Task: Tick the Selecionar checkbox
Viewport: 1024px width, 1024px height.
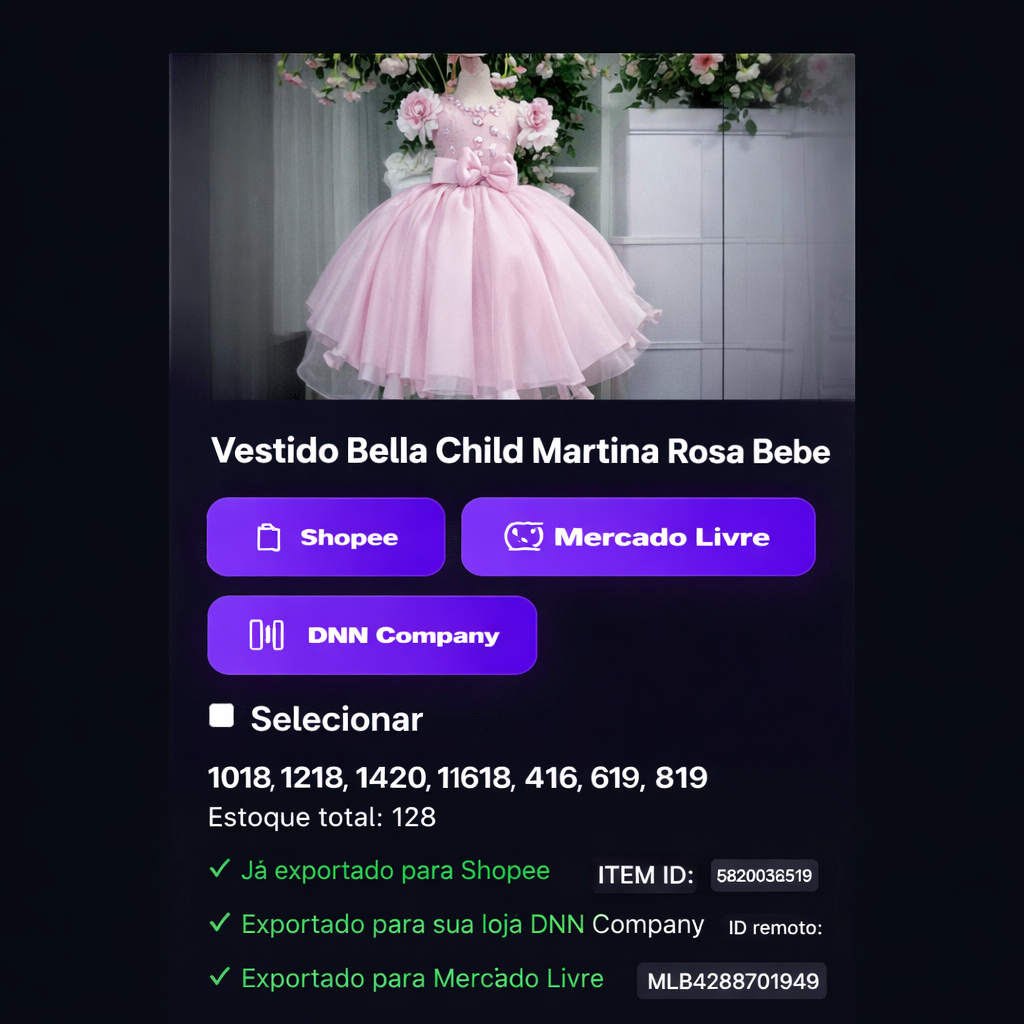Action: coord(221,715)
